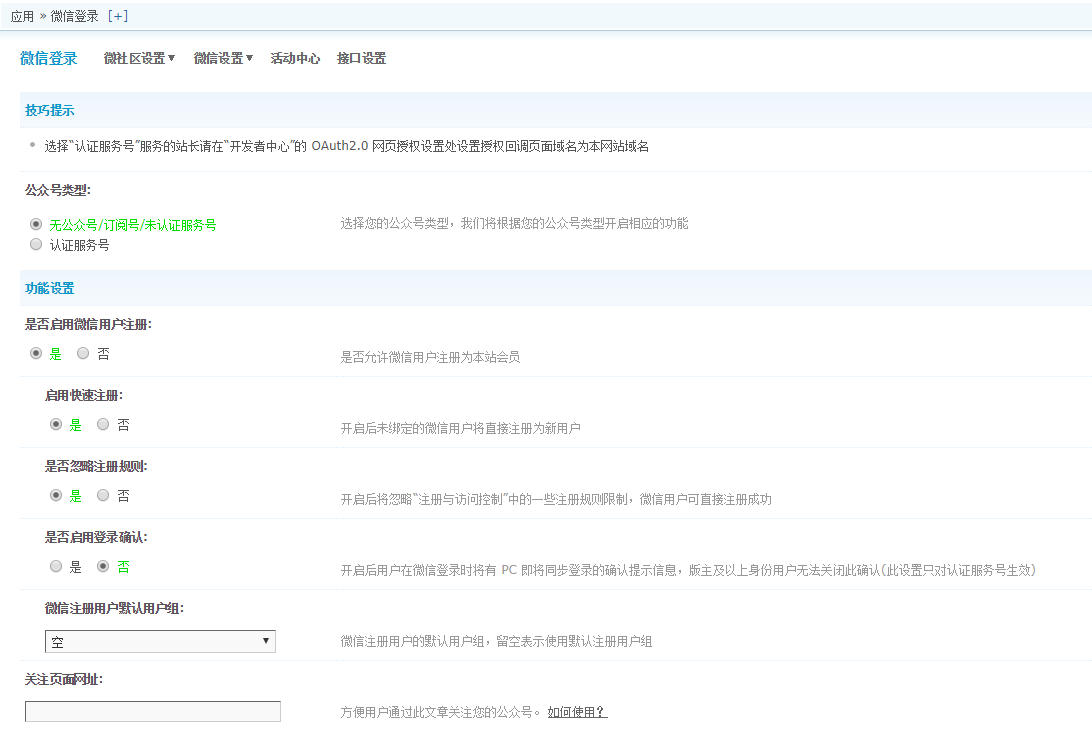Focus the 关注页面网址 input field

click(x=153, y=712)
